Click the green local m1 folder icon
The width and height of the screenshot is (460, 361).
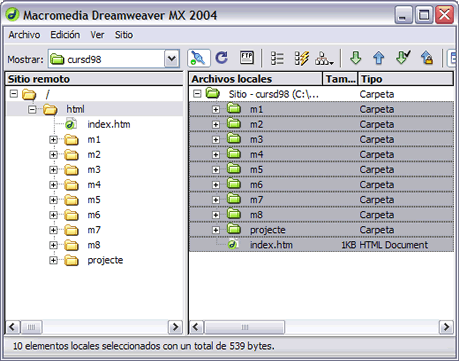click(234, 108)
